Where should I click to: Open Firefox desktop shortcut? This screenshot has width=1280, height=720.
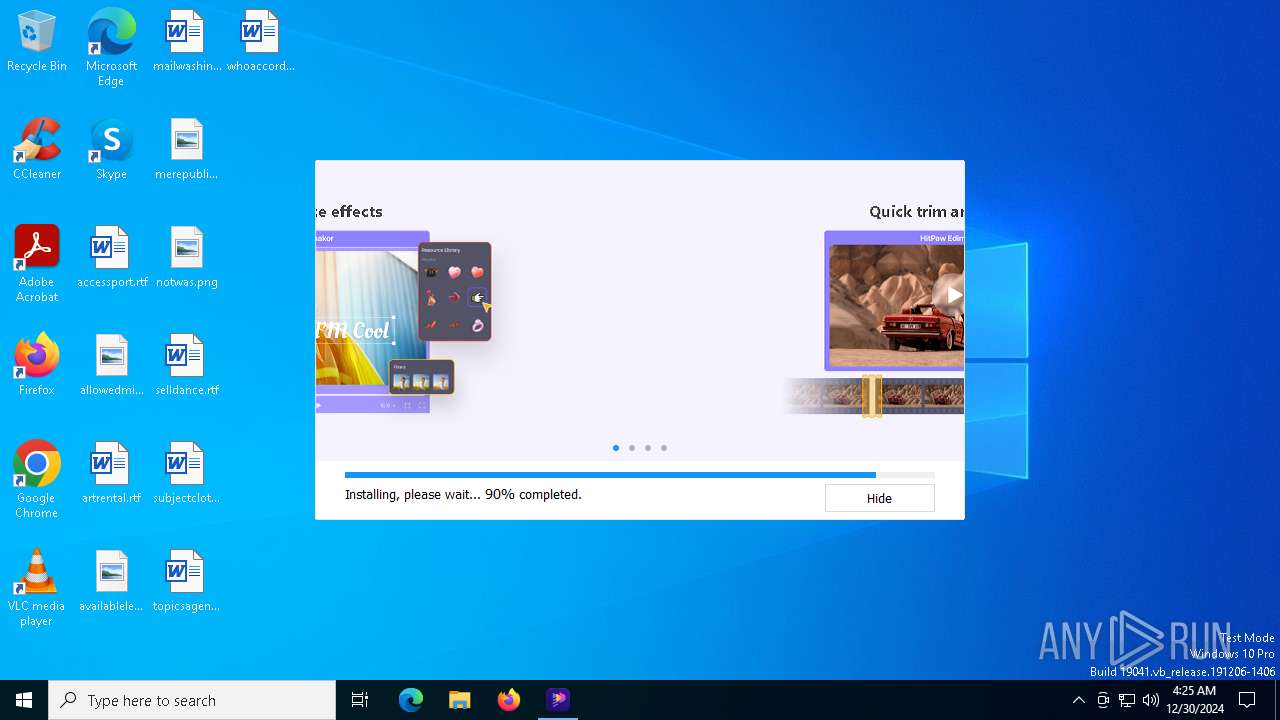(x=37, y=365)
